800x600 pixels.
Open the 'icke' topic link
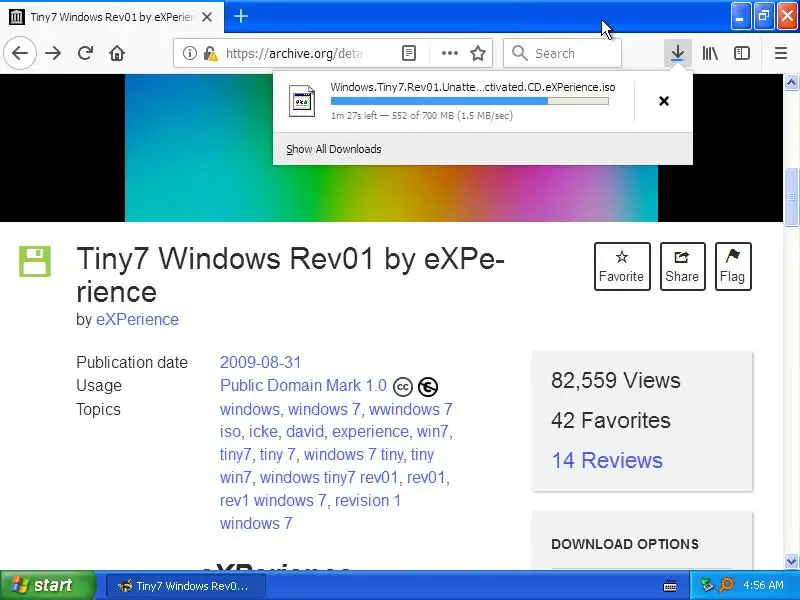(263, 432)
